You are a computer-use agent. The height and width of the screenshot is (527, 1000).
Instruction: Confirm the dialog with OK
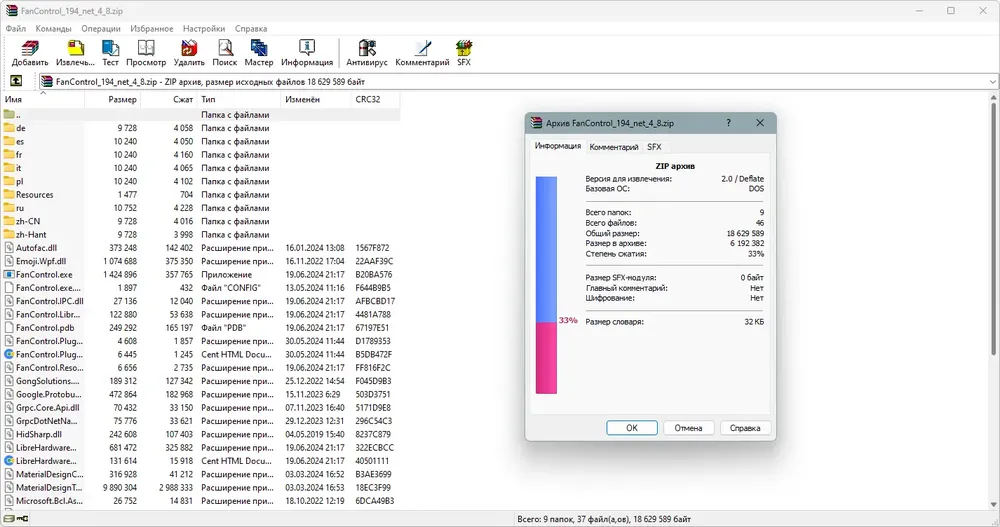(631, 428)
